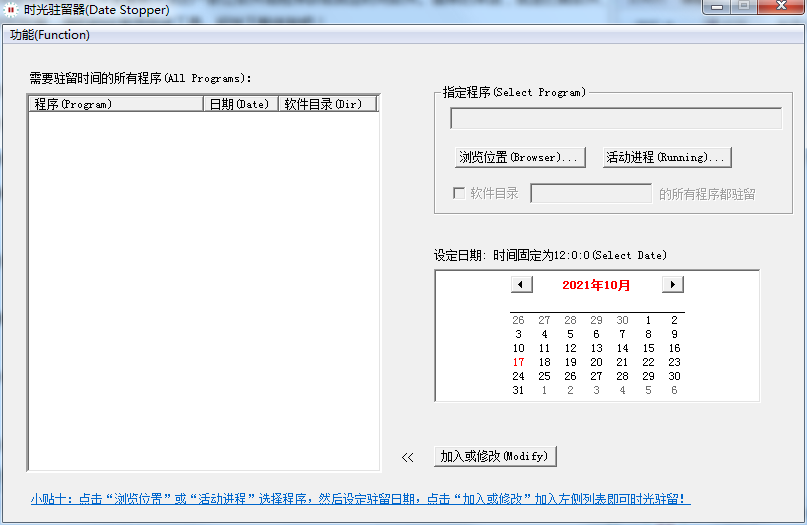Click the 2021年10月 calendar title
Screen dimensions: 807x525
click(596, 285)
